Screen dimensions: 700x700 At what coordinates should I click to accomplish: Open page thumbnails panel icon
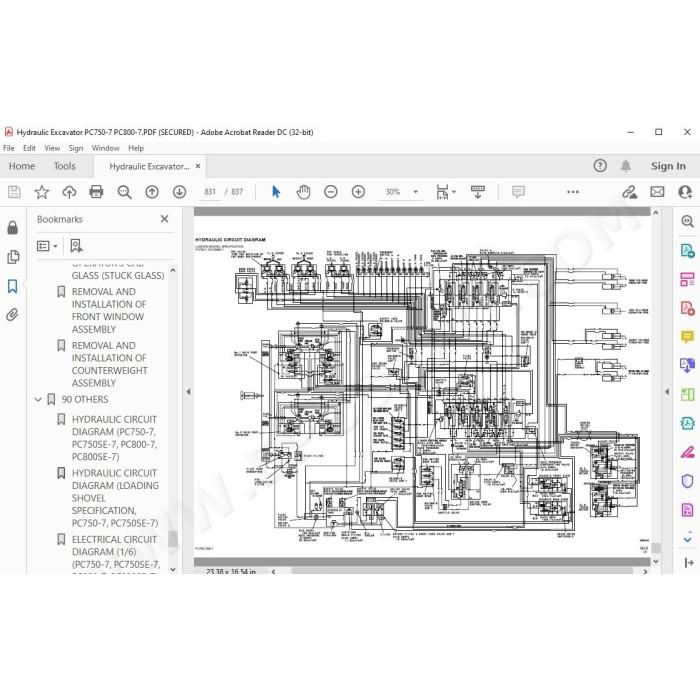click(13, 257)
